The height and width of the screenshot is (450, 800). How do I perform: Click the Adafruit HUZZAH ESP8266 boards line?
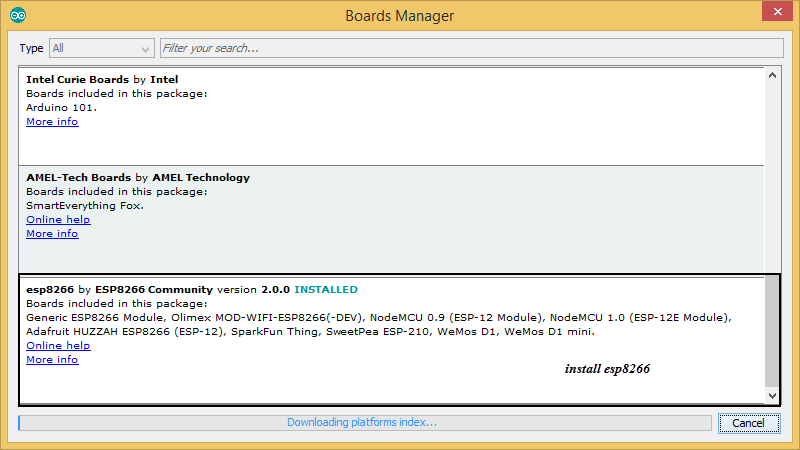(310, 332)
